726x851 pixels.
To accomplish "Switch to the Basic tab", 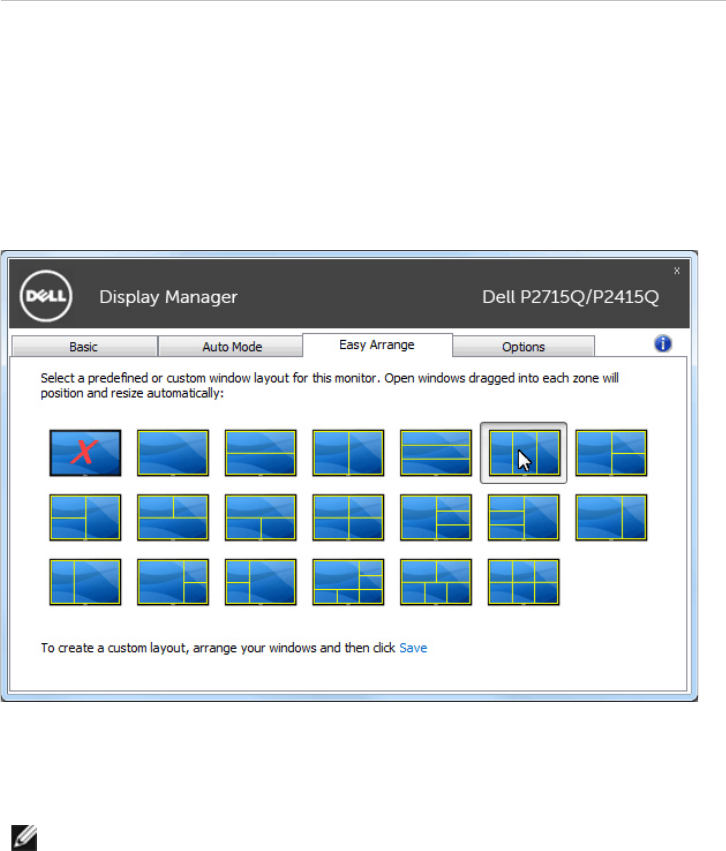I will click(x=84, y=346).
